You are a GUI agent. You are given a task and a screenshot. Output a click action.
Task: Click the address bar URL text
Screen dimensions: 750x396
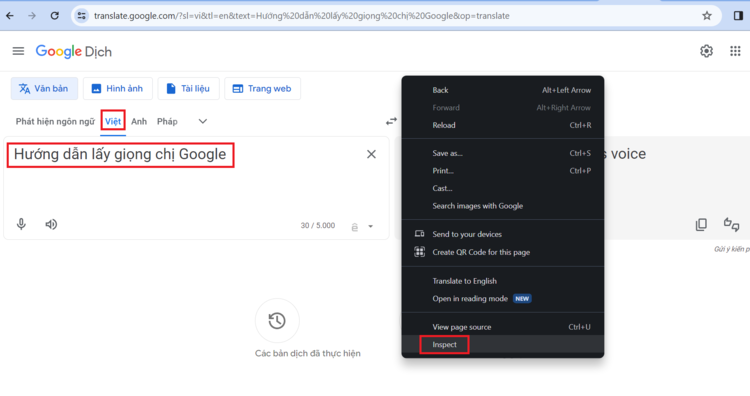pos(301,16)
